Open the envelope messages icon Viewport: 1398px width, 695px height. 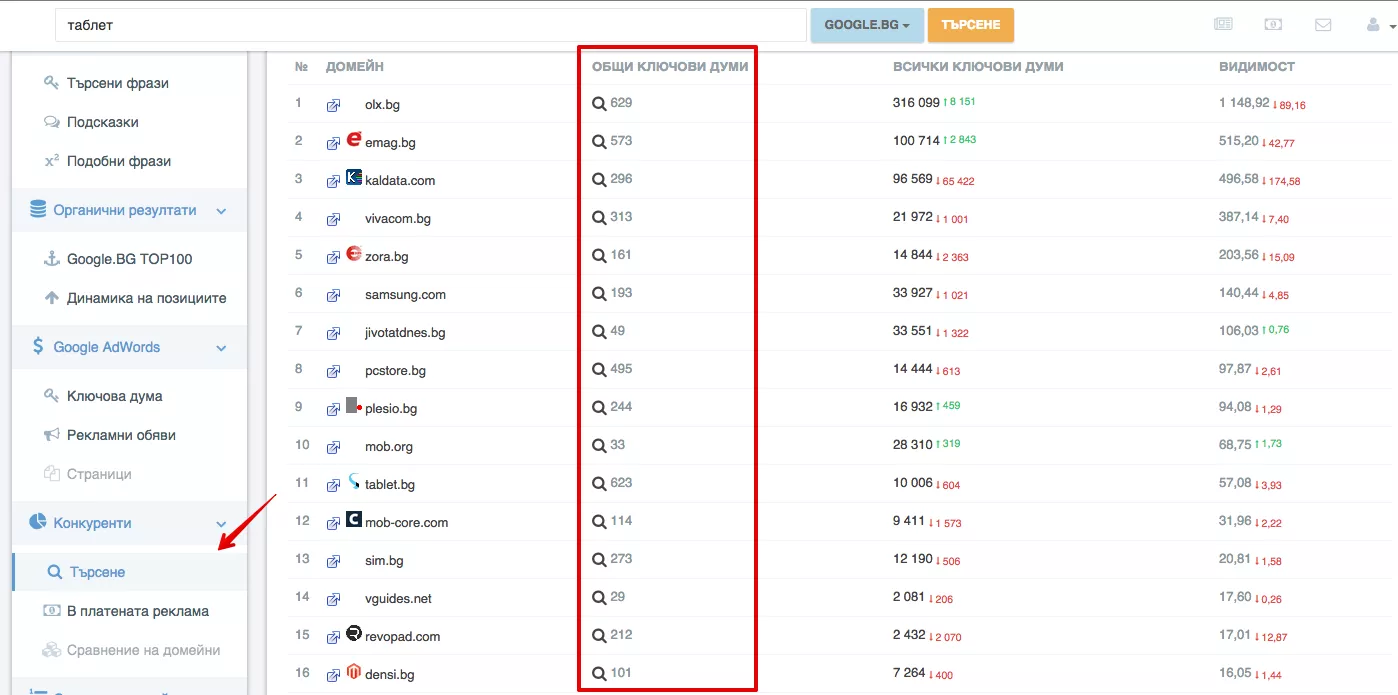click(x=1323, y=25)
